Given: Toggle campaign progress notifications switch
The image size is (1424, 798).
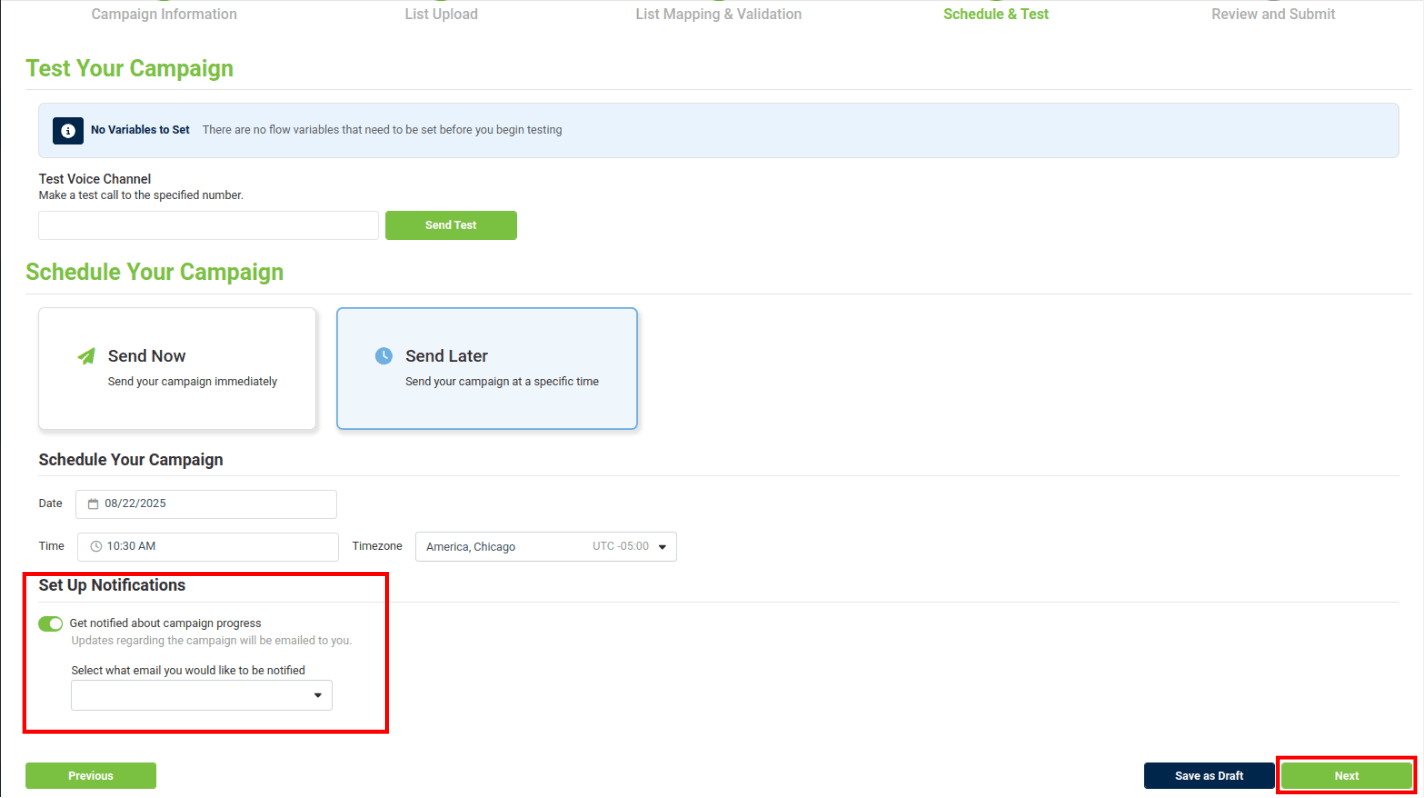Looking at the screenshot, I should pyautogui.click(x=50, y=624).
